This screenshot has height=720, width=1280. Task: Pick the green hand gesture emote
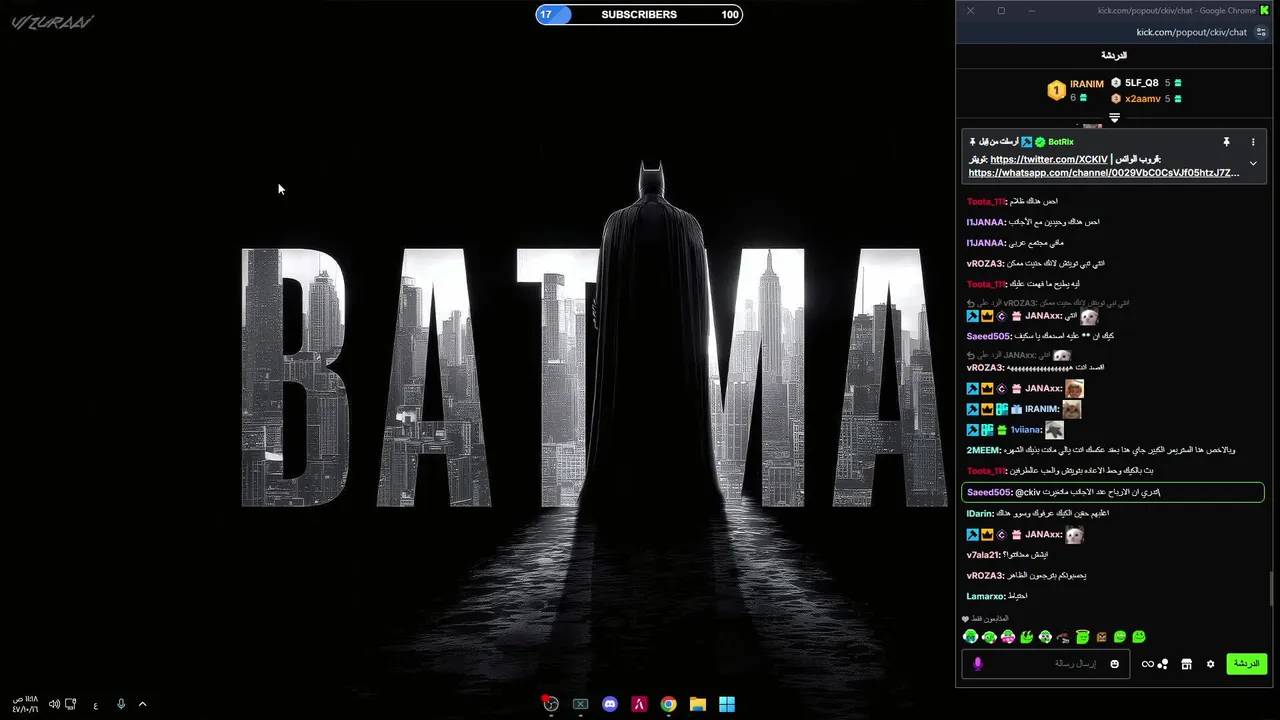[x=1026, y=637]
